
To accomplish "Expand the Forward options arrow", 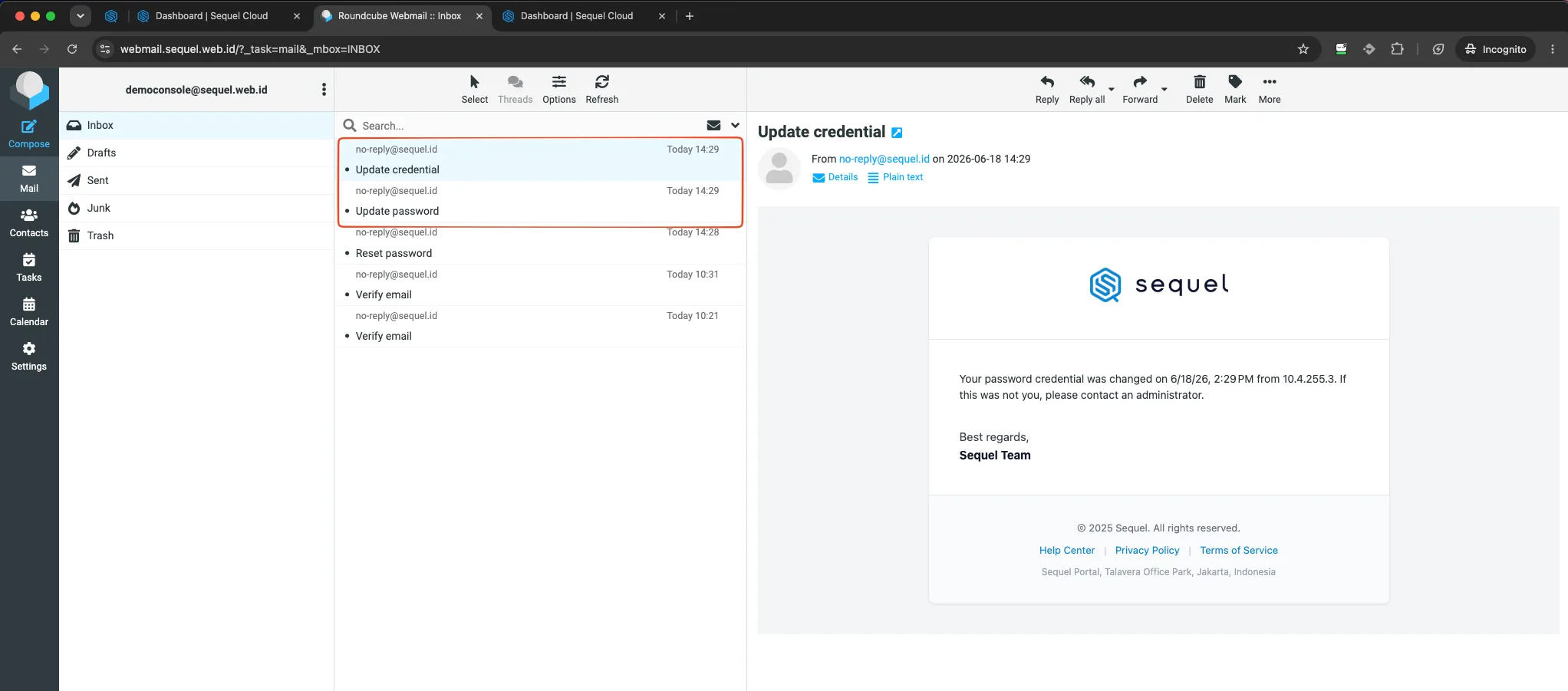I will point(1164,90).
